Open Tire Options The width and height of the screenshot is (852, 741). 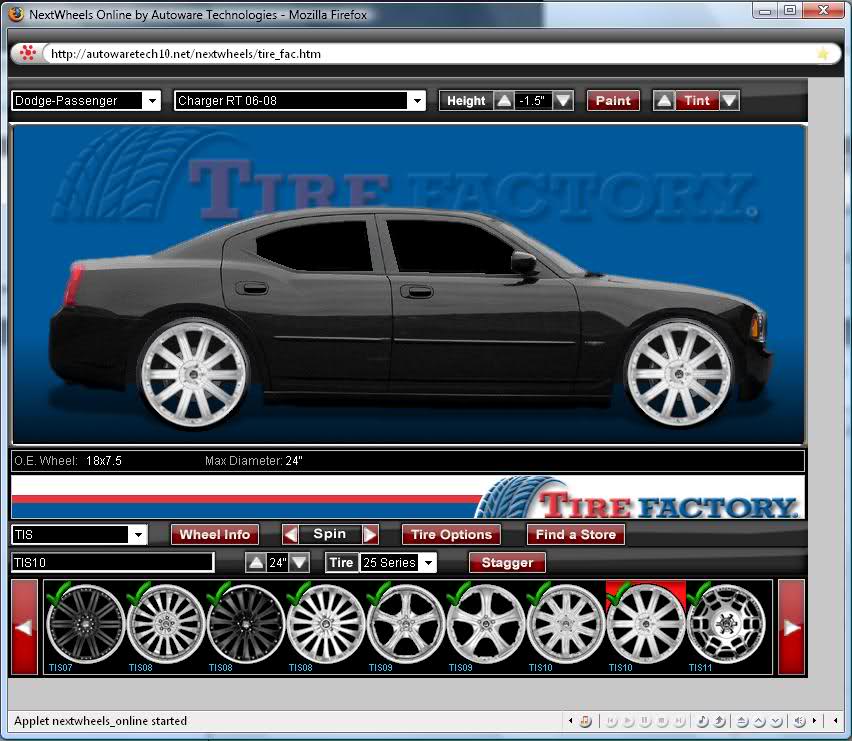point(451,535)
